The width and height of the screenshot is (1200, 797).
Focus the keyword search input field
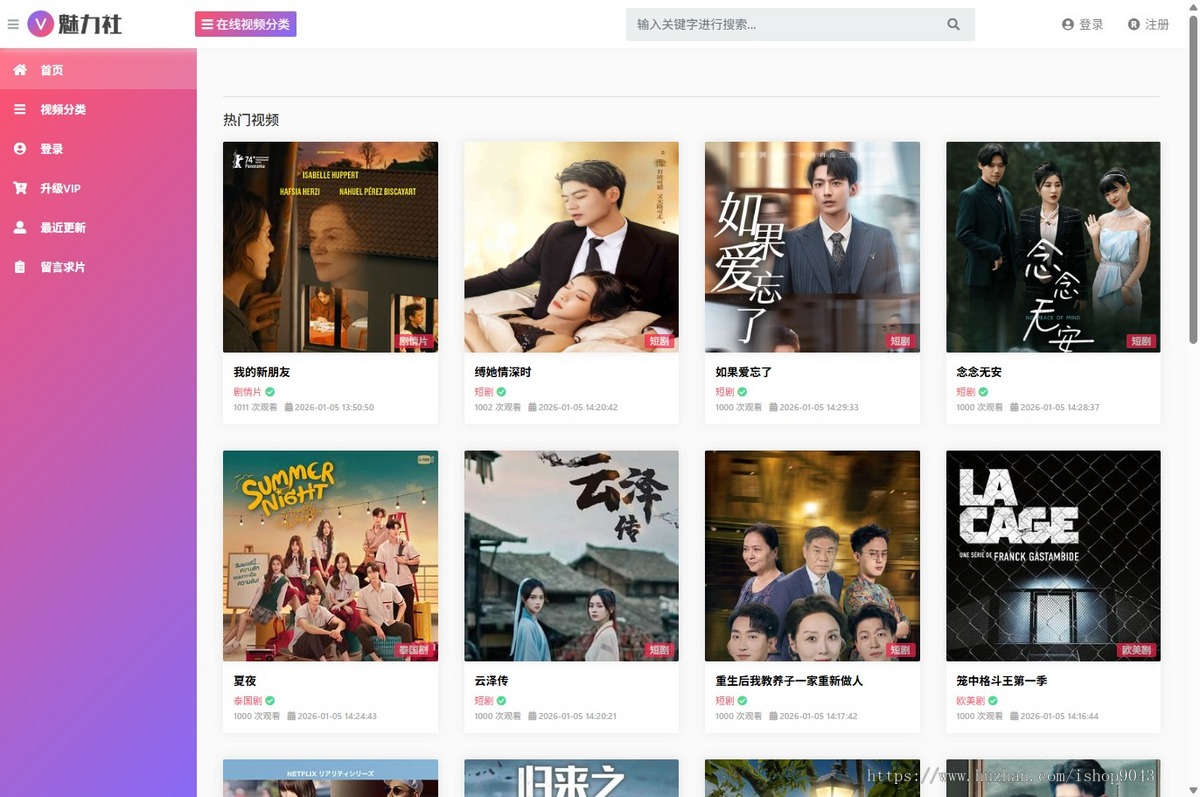785,25
